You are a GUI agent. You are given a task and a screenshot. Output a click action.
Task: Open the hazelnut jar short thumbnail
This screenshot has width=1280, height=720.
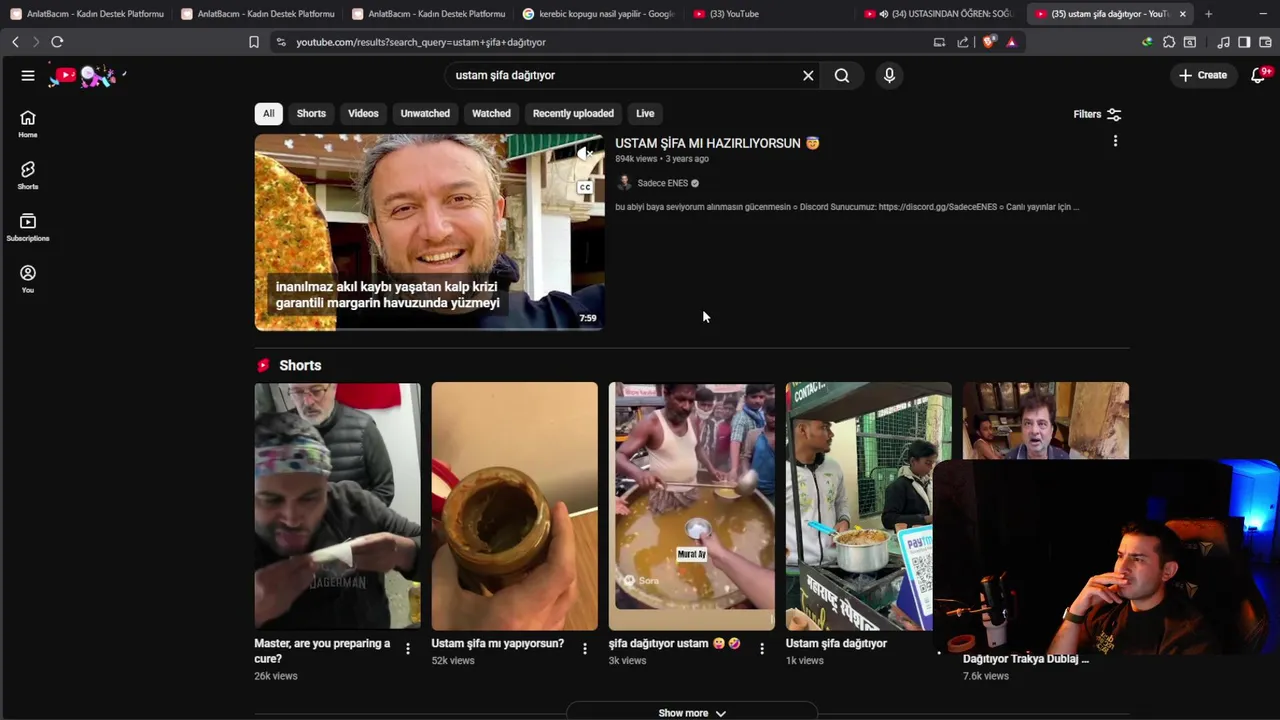coord(514,506)
